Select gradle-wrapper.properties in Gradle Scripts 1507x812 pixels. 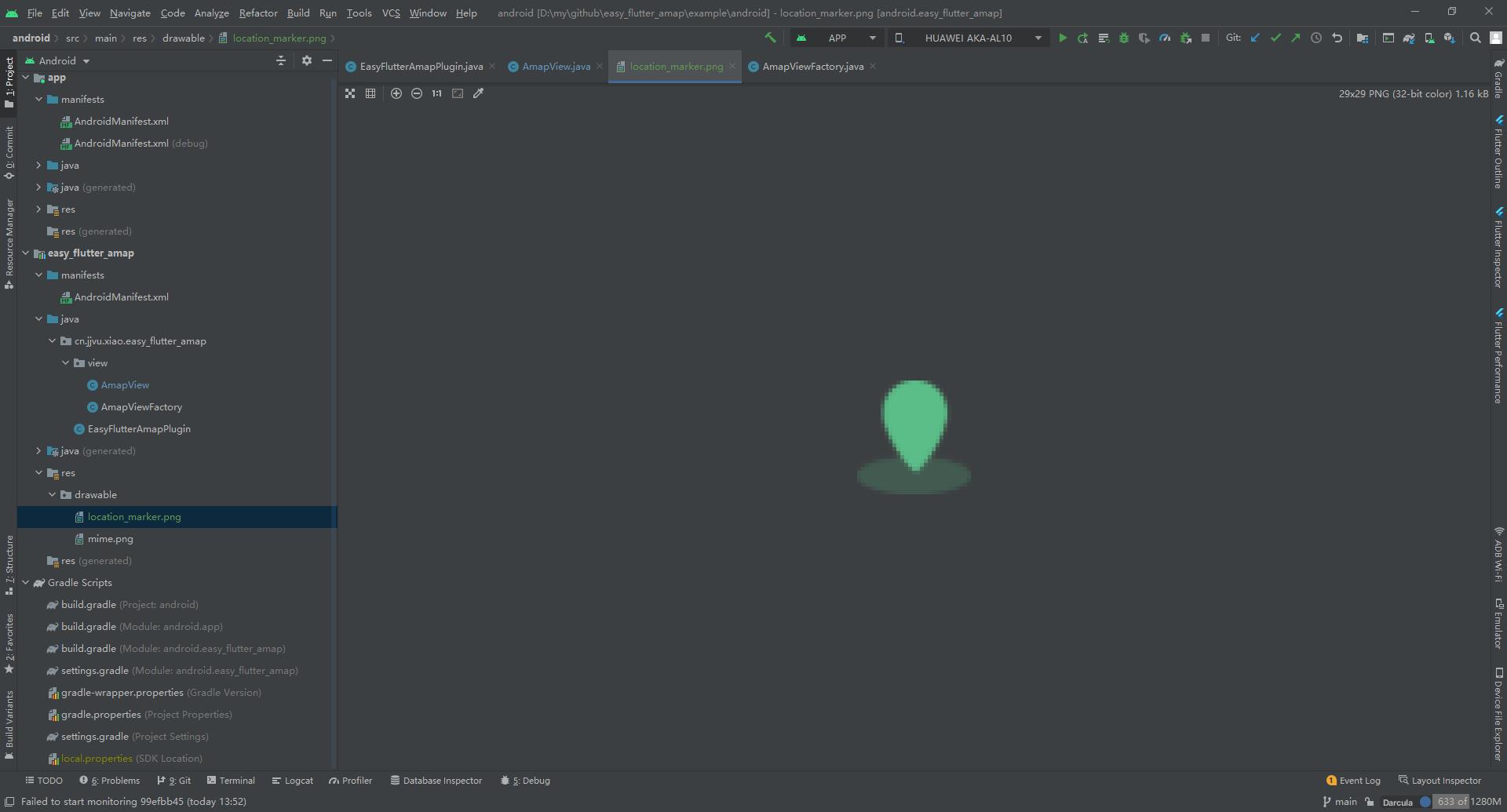pyautogui.click(x=122, y=693)
